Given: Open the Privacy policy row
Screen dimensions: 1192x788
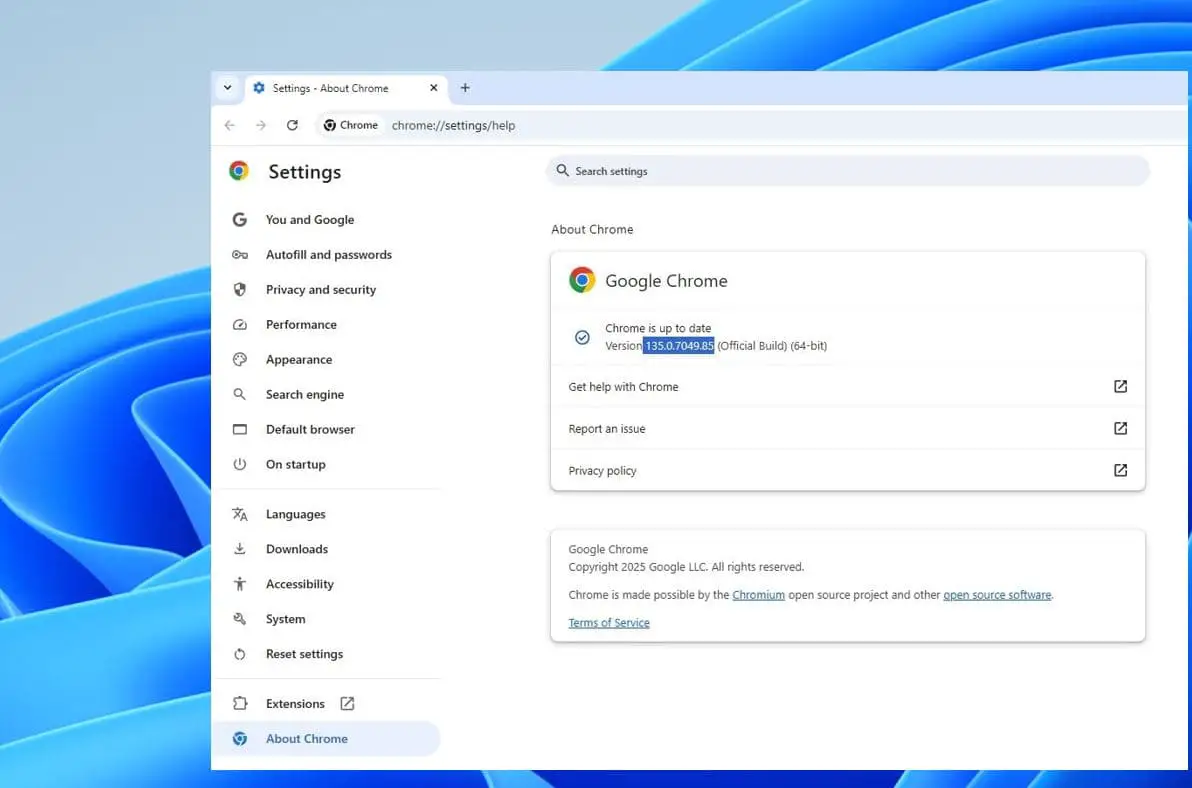Looking at the screenshot, I should (848, 470).
